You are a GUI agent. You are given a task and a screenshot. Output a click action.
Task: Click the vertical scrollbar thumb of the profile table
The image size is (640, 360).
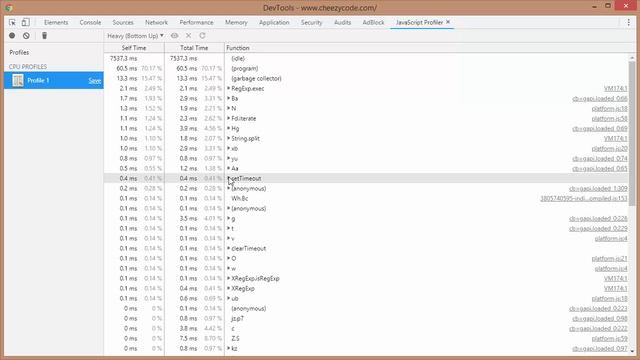tap(632, 134)
